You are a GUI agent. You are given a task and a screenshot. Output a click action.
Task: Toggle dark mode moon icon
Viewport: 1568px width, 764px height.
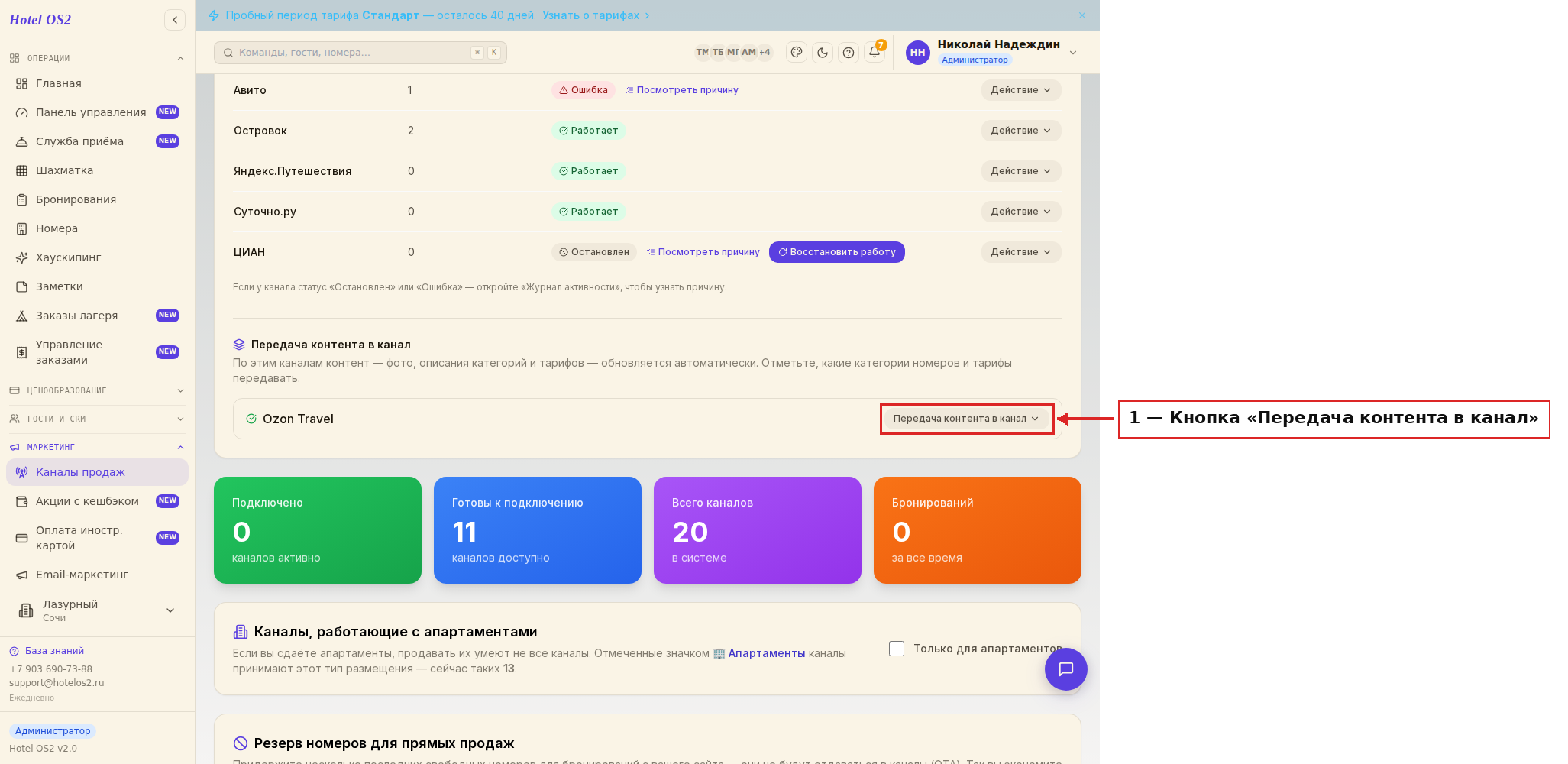[823, 53]
